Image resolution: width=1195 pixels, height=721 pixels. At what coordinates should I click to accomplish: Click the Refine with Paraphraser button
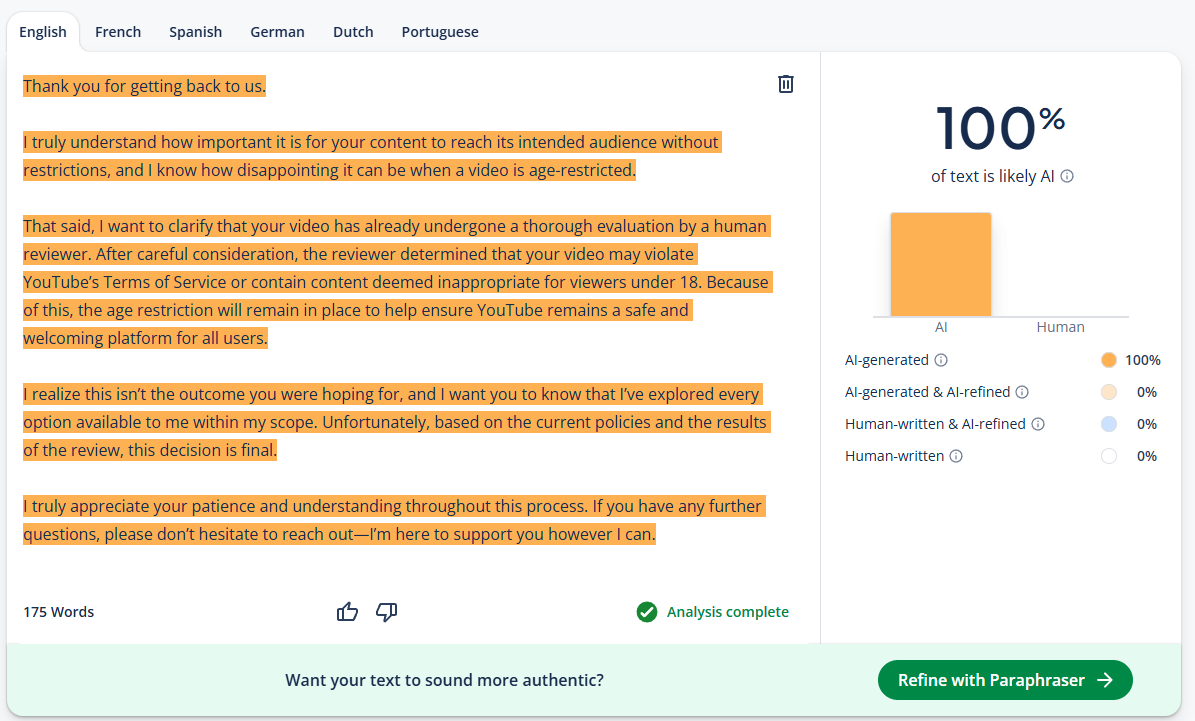(1005, 680)
